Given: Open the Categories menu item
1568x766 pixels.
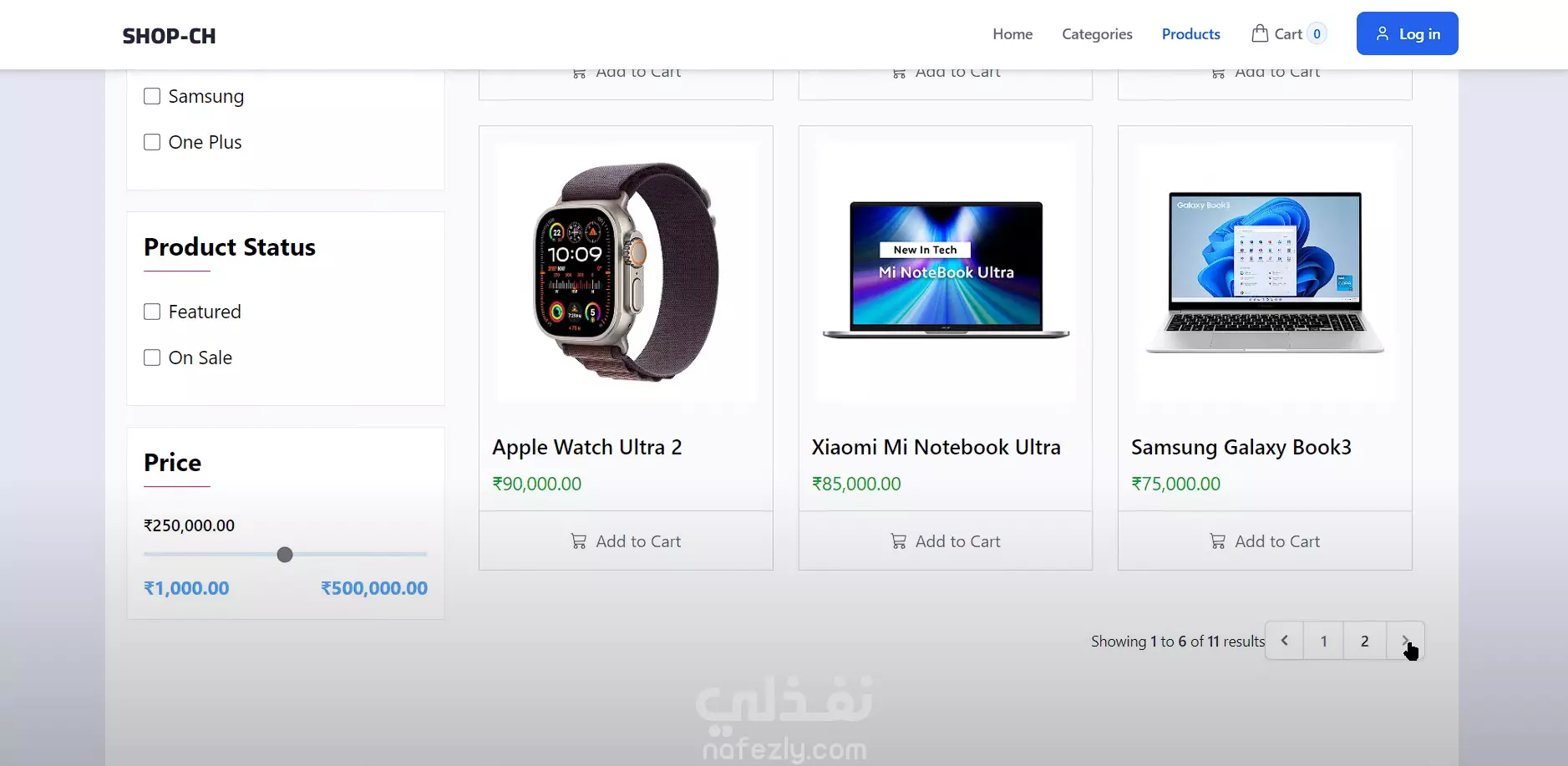Looking at the screenshot, I should tap(1097, 33).
